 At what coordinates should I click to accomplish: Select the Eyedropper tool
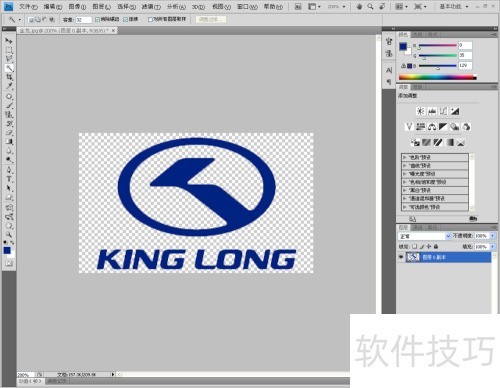[x=9, y=86]
